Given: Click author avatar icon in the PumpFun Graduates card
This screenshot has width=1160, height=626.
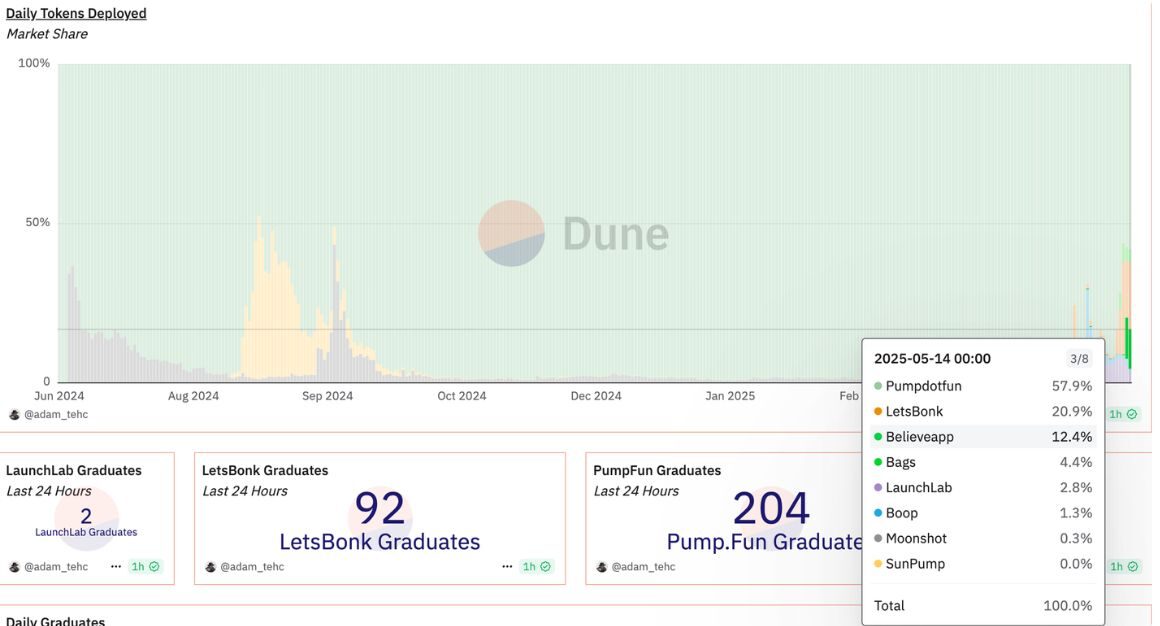Looking at the screenshot, I should click(601, 567).
